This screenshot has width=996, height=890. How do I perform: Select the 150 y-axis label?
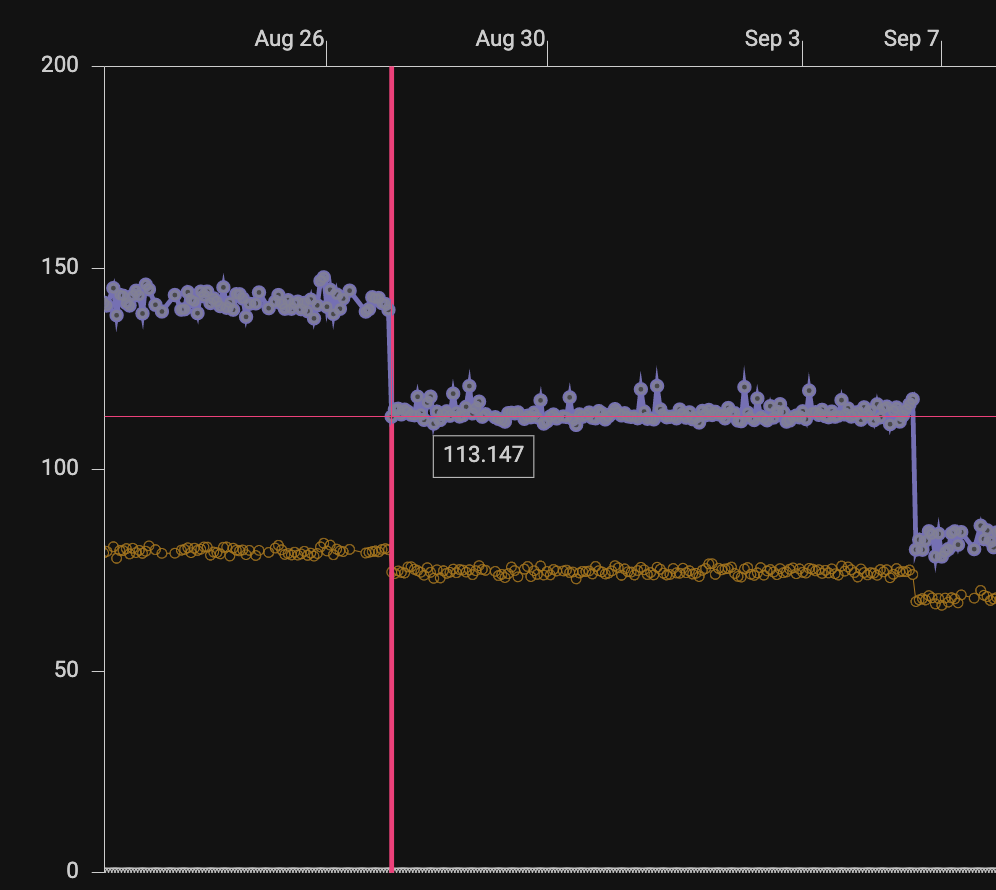pyautogui.click(x=60, y=267)
